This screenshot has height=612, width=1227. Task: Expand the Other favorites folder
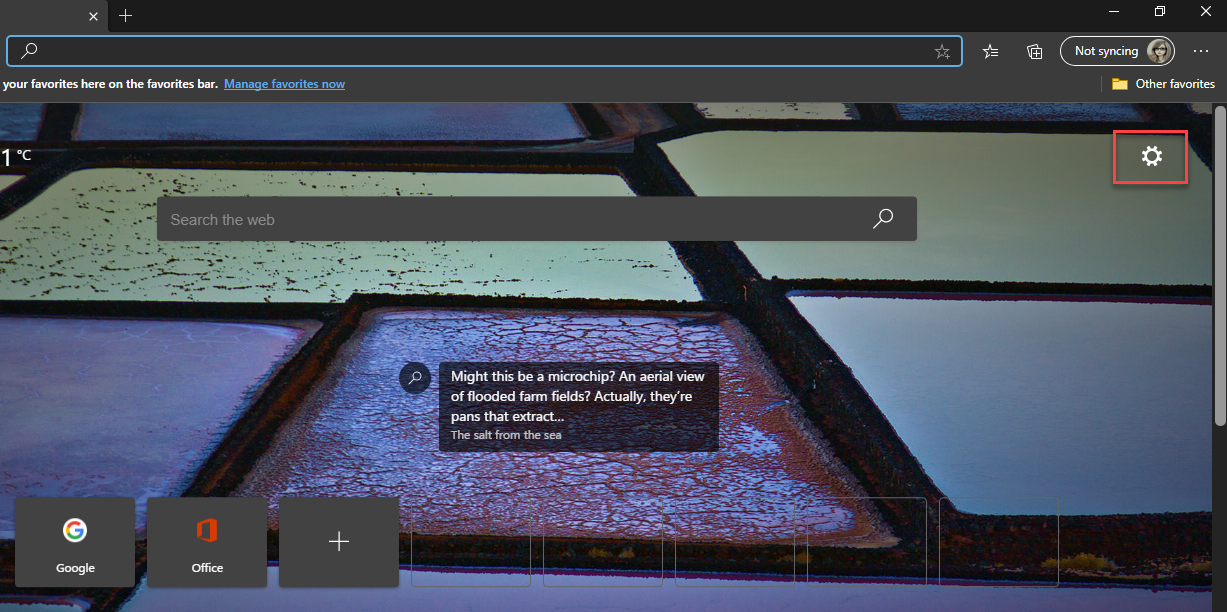pos(1163,84)
